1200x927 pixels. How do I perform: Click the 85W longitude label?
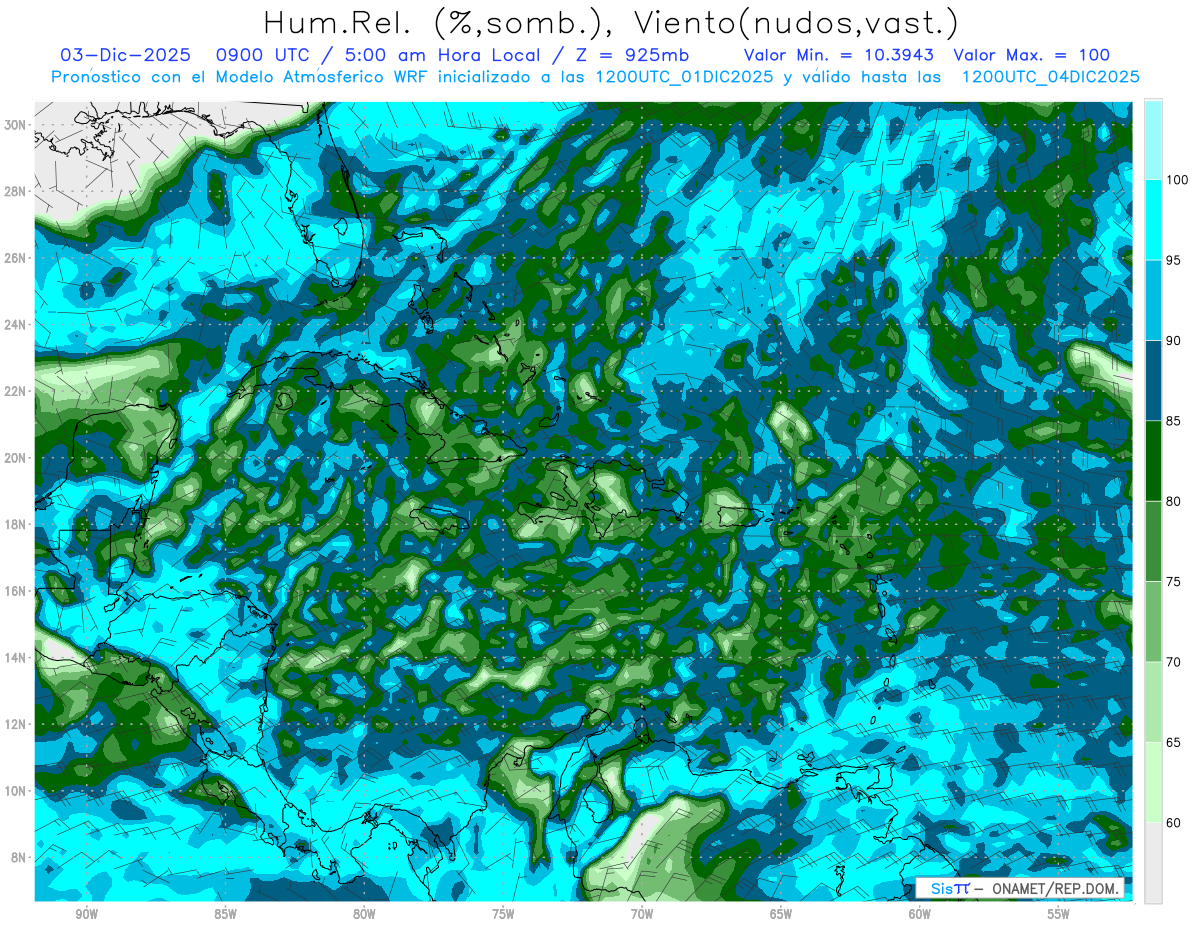(225, 914)
